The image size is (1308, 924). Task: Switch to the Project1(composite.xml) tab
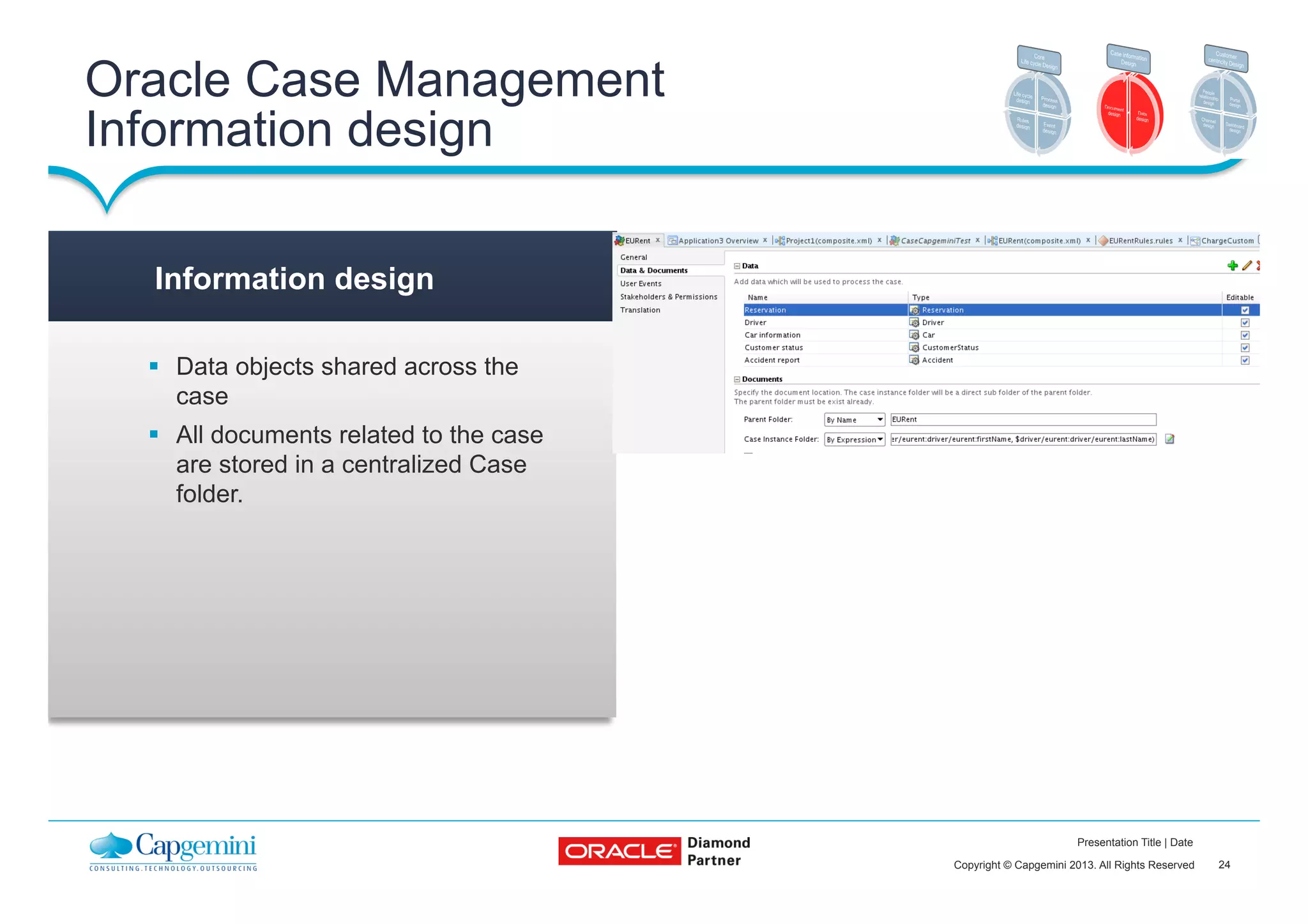coord(828,241)
